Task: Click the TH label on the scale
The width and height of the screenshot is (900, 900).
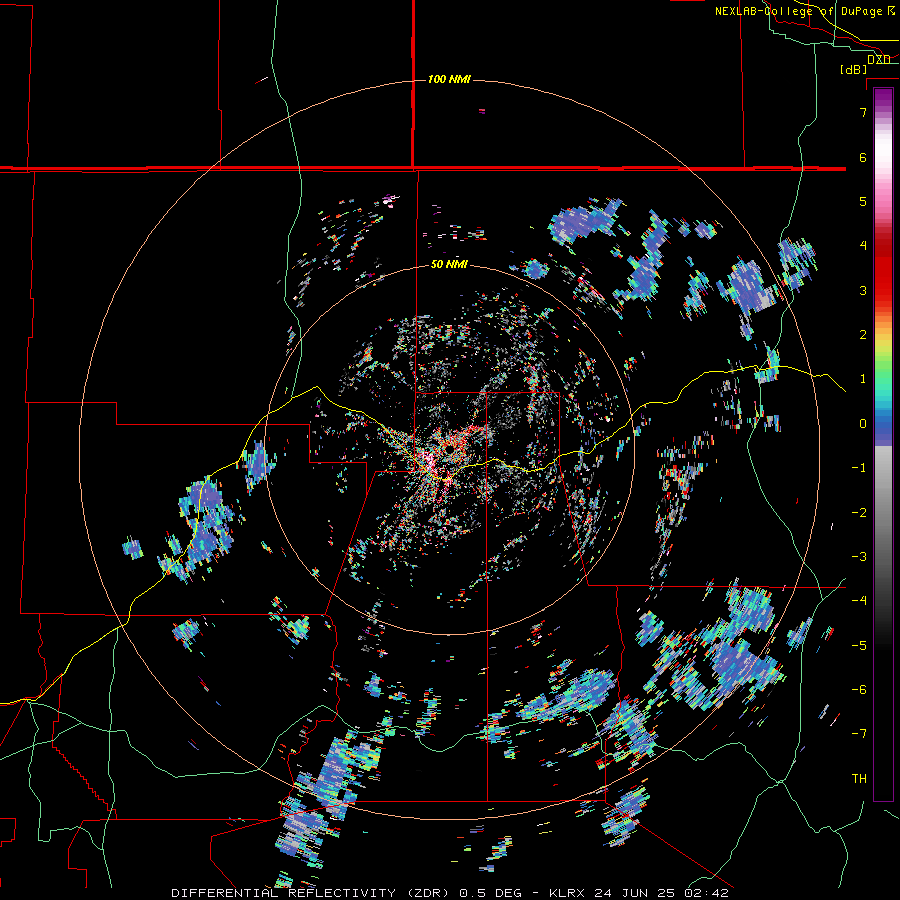Action: pyautogui.click(x=859, y=778)
